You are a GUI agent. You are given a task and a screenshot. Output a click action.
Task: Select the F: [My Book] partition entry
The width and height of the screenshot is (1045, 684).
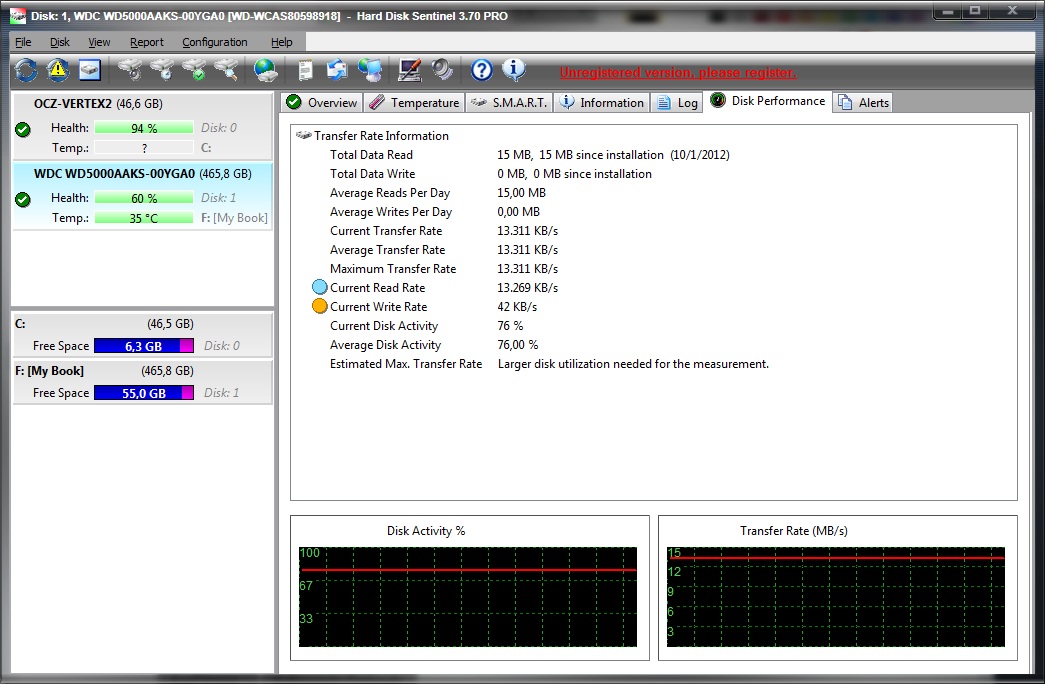(x=142, y=382)
